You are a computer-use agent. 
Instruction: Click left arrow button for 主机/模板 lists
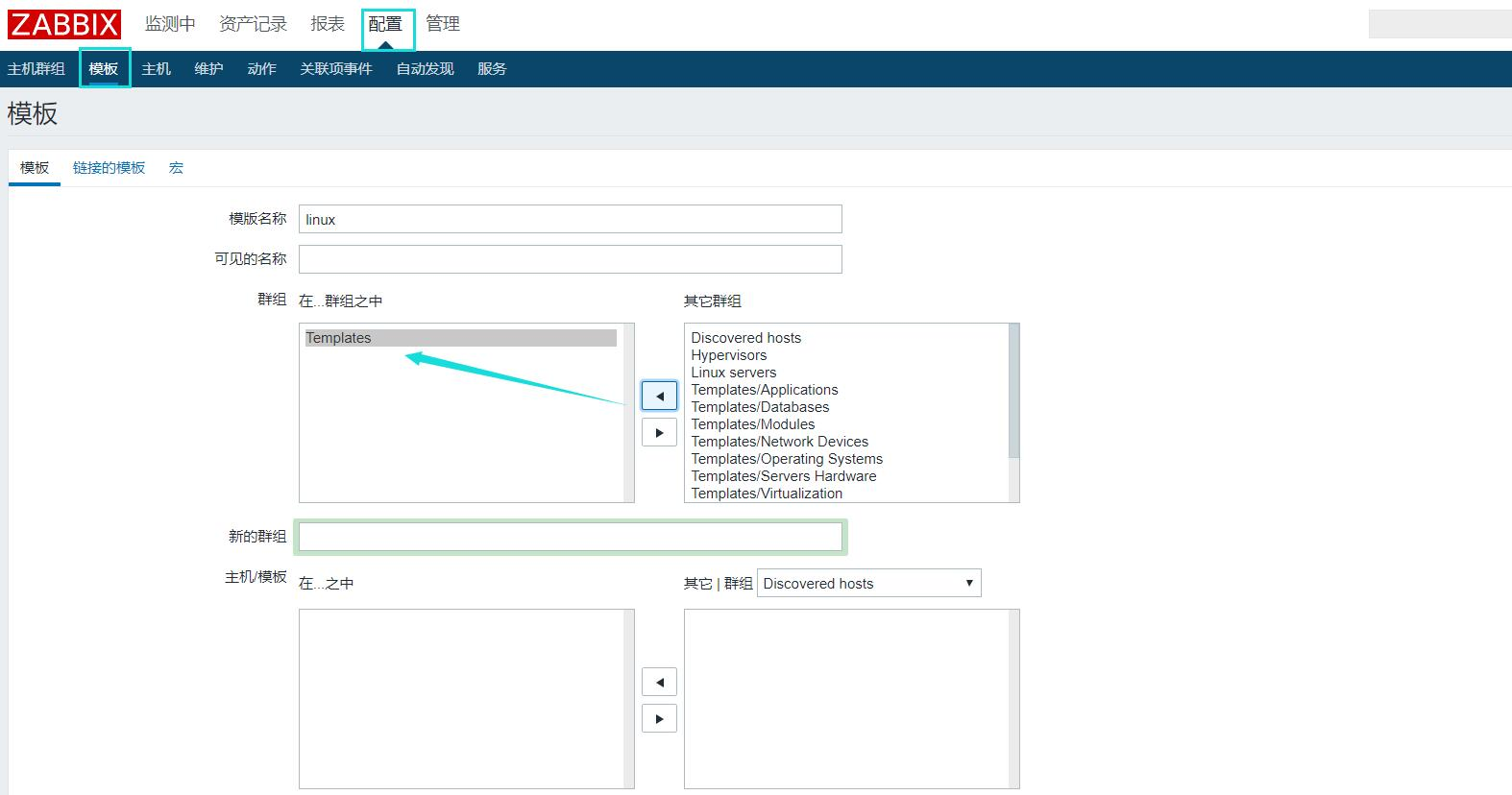pos(659,682)
